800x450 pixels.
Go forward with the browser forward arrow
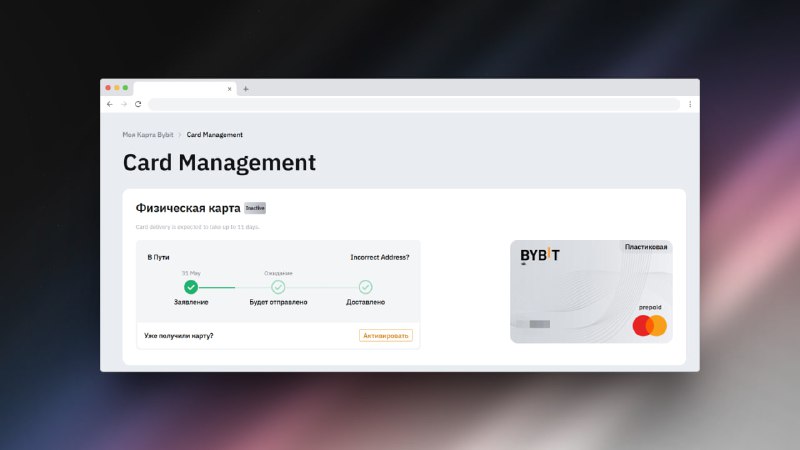point(123,104)
